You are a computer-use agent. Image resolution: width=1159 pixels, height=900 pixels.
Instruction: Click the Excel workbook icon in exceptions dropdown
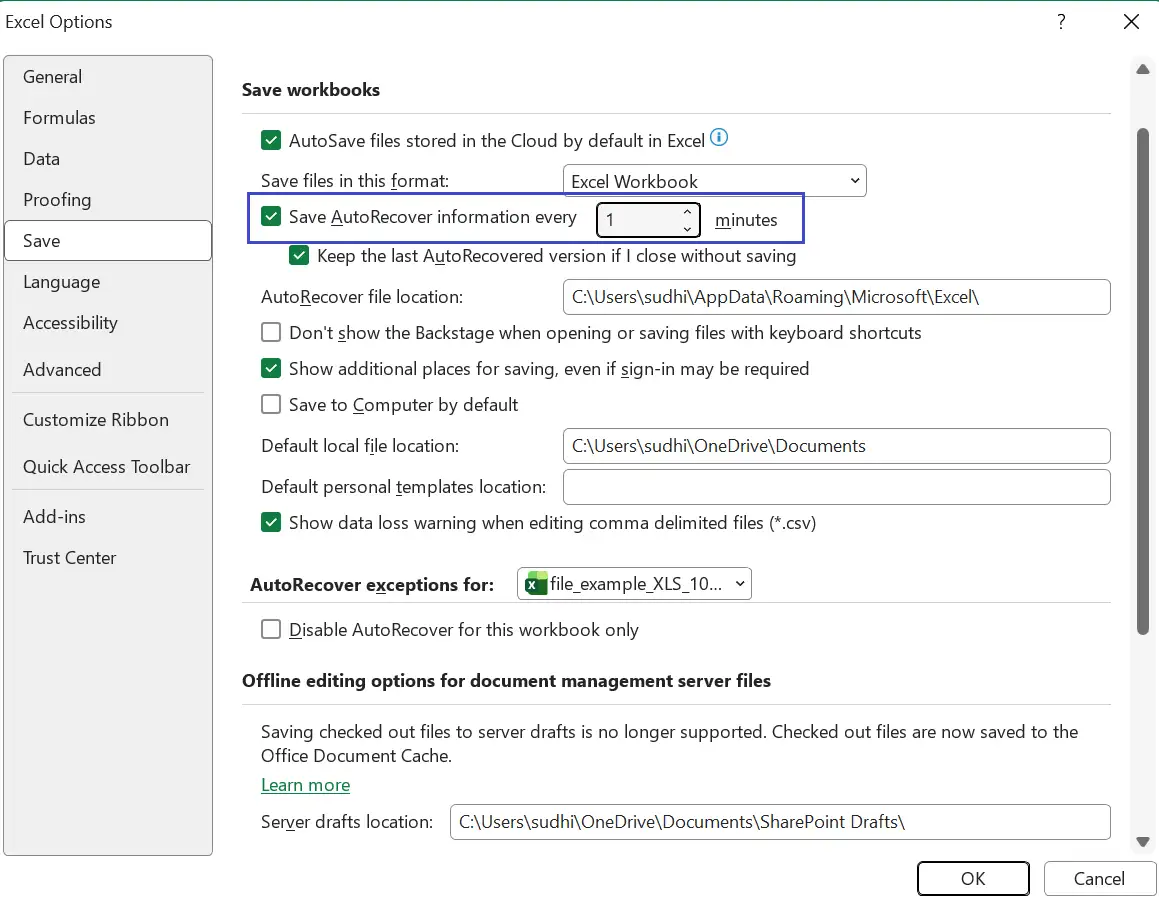534,583
